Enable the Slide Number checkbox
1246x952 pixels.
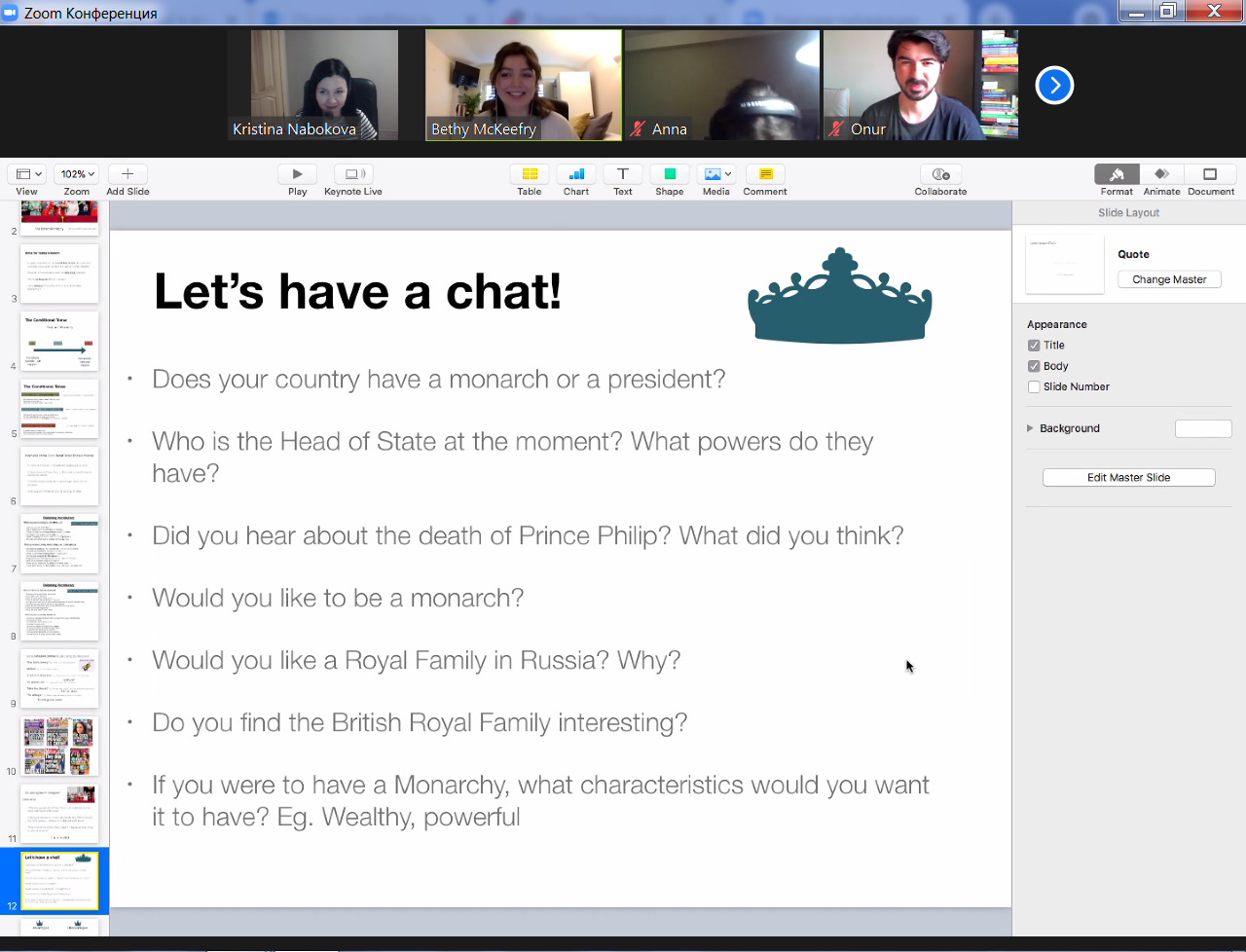point(1034,386)
